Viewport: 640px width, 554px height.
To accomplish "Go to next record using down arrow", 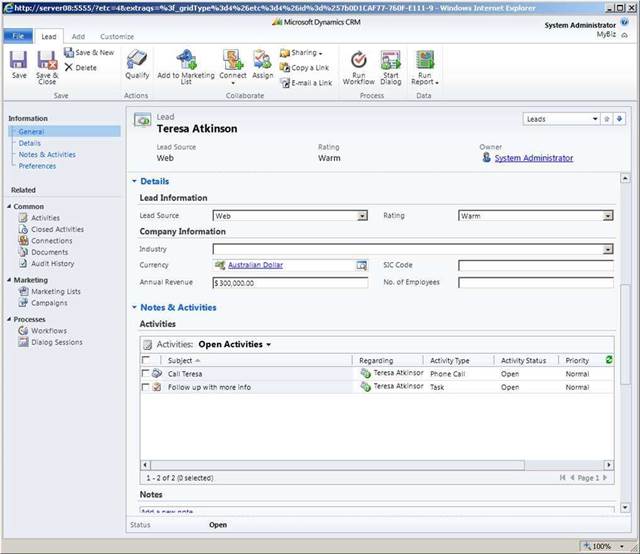I will (x=620, y=119).
